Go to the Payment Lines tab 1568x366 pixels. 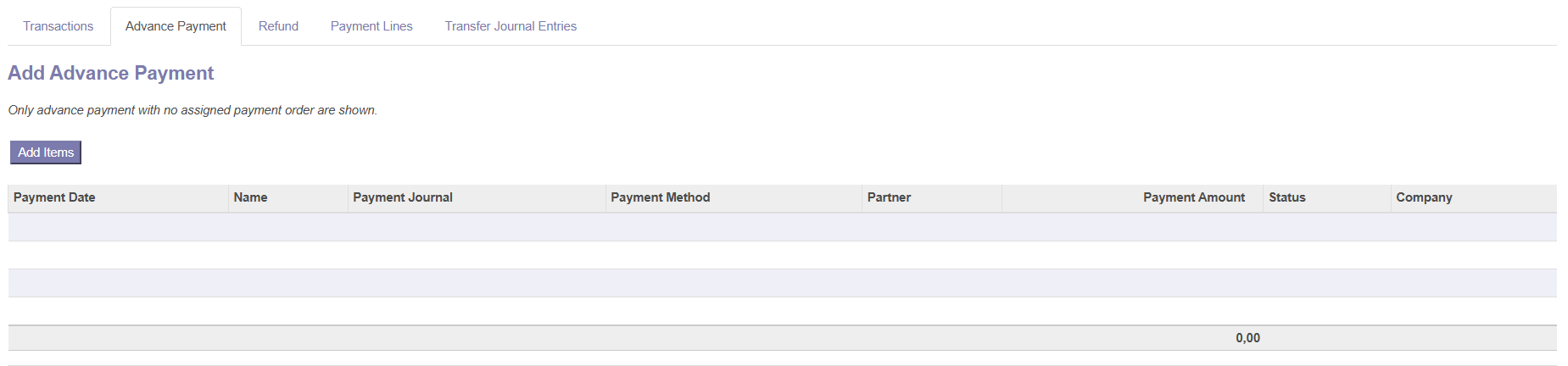pos(371,26)
